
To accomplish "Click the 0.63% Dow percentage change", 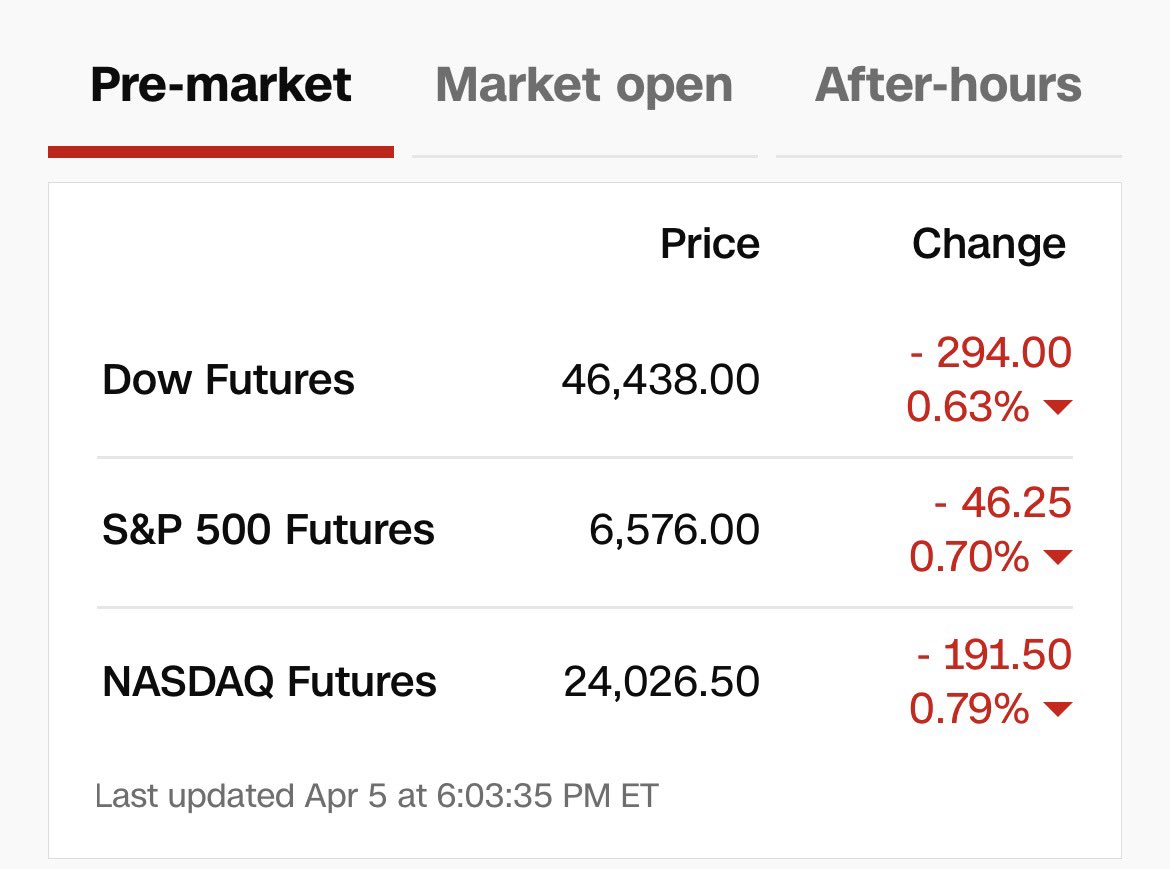I will (968, 407).
